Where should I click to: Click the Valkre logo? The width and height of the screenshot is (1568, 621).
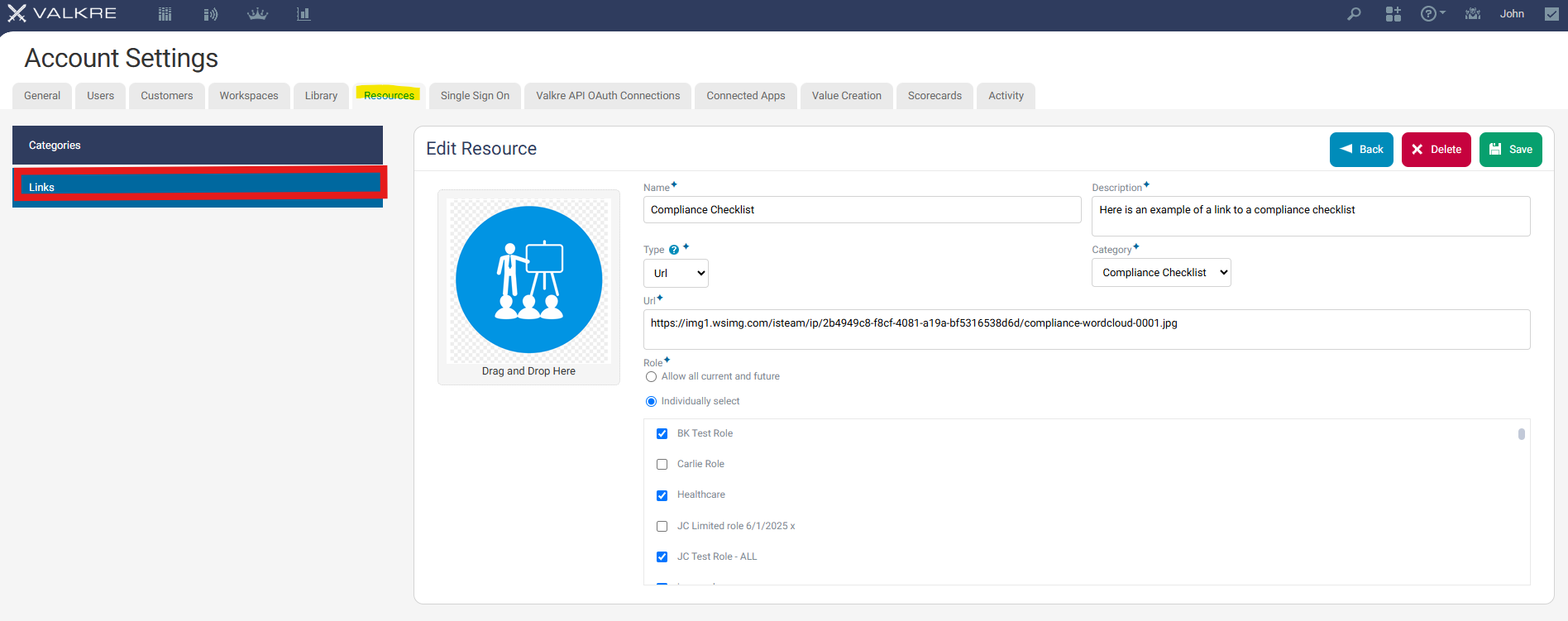point(62,13)
